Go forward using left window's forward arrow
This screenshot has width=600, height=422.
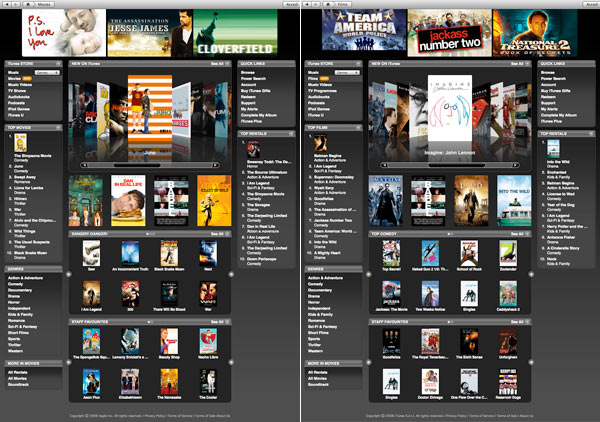pos(16,4)
